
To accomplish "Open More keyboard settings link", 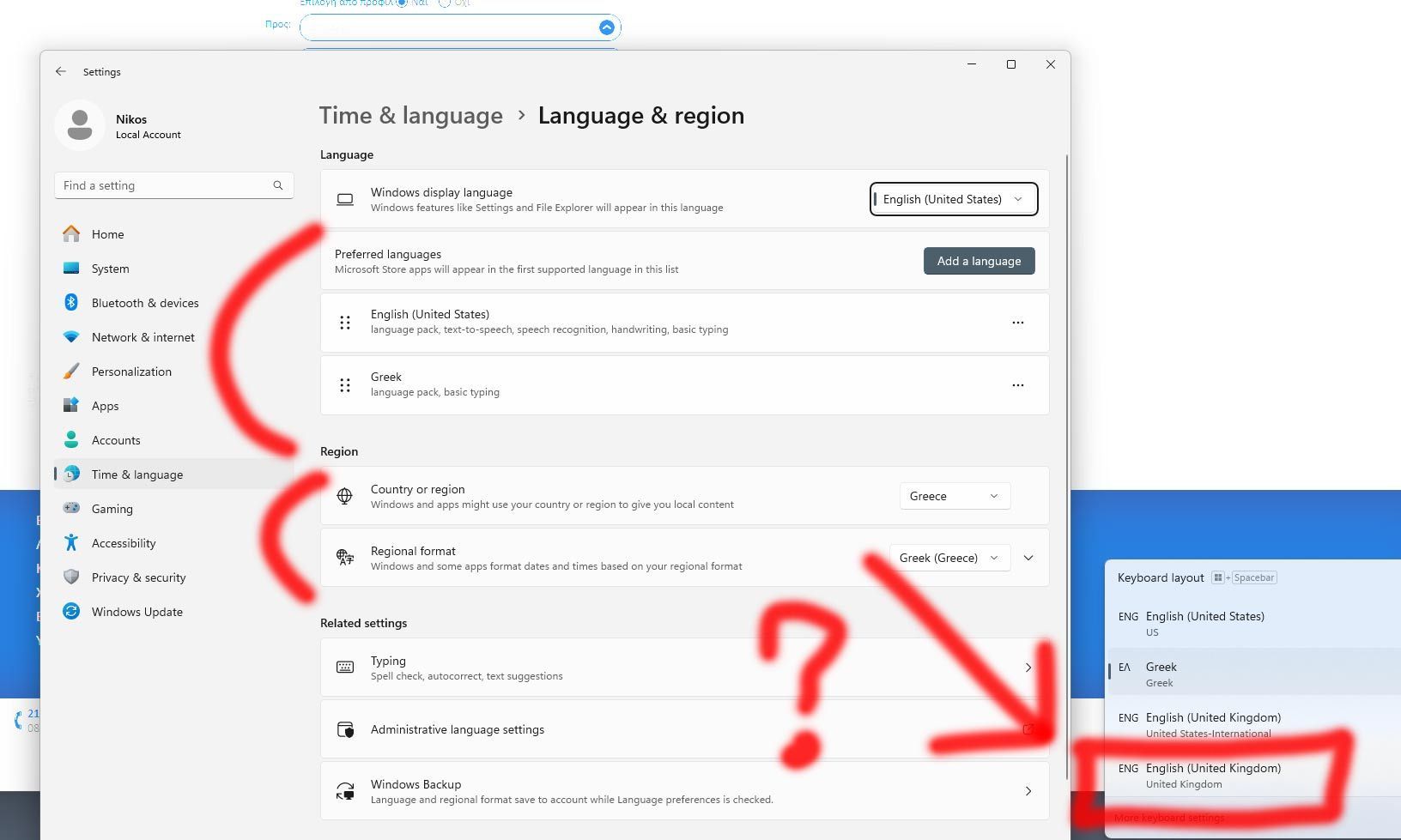I will 1169,818.
